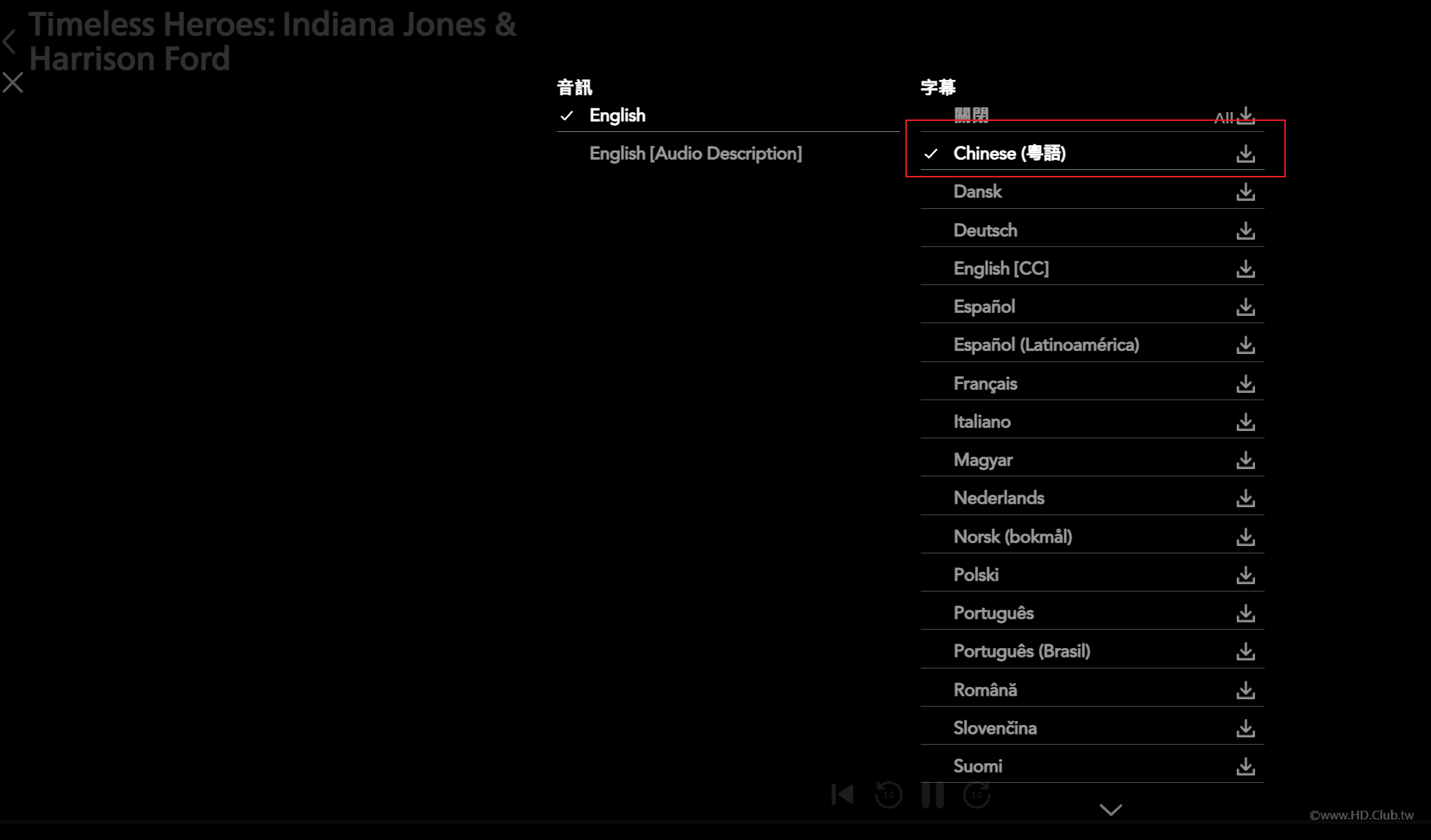Download the Dansk subtitle file

(1246, 192)
